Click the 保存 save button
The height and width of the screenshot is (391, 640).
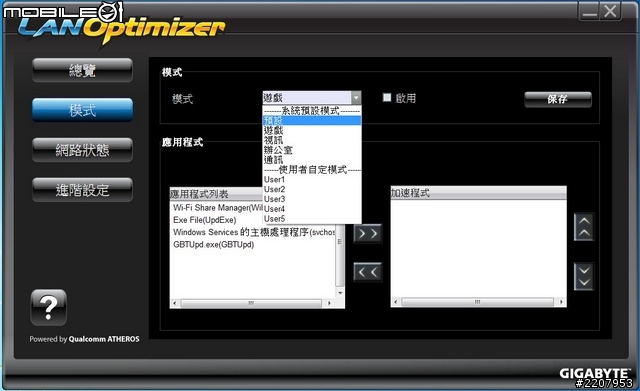(x=558, y=99)
